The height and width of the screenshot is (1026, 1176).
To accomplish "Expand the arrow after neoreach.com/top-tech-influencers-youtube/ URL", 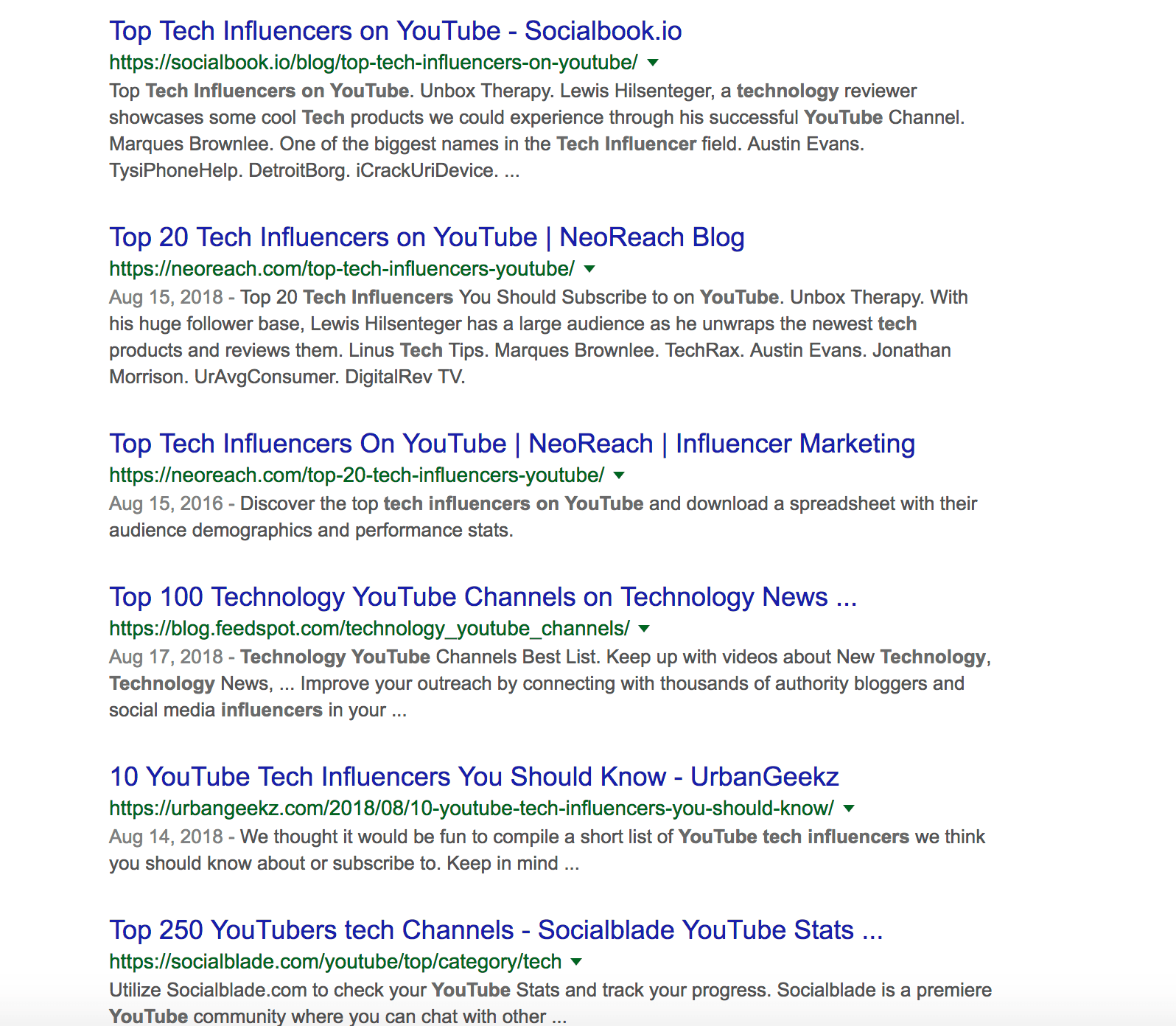I will pos(589,269).
